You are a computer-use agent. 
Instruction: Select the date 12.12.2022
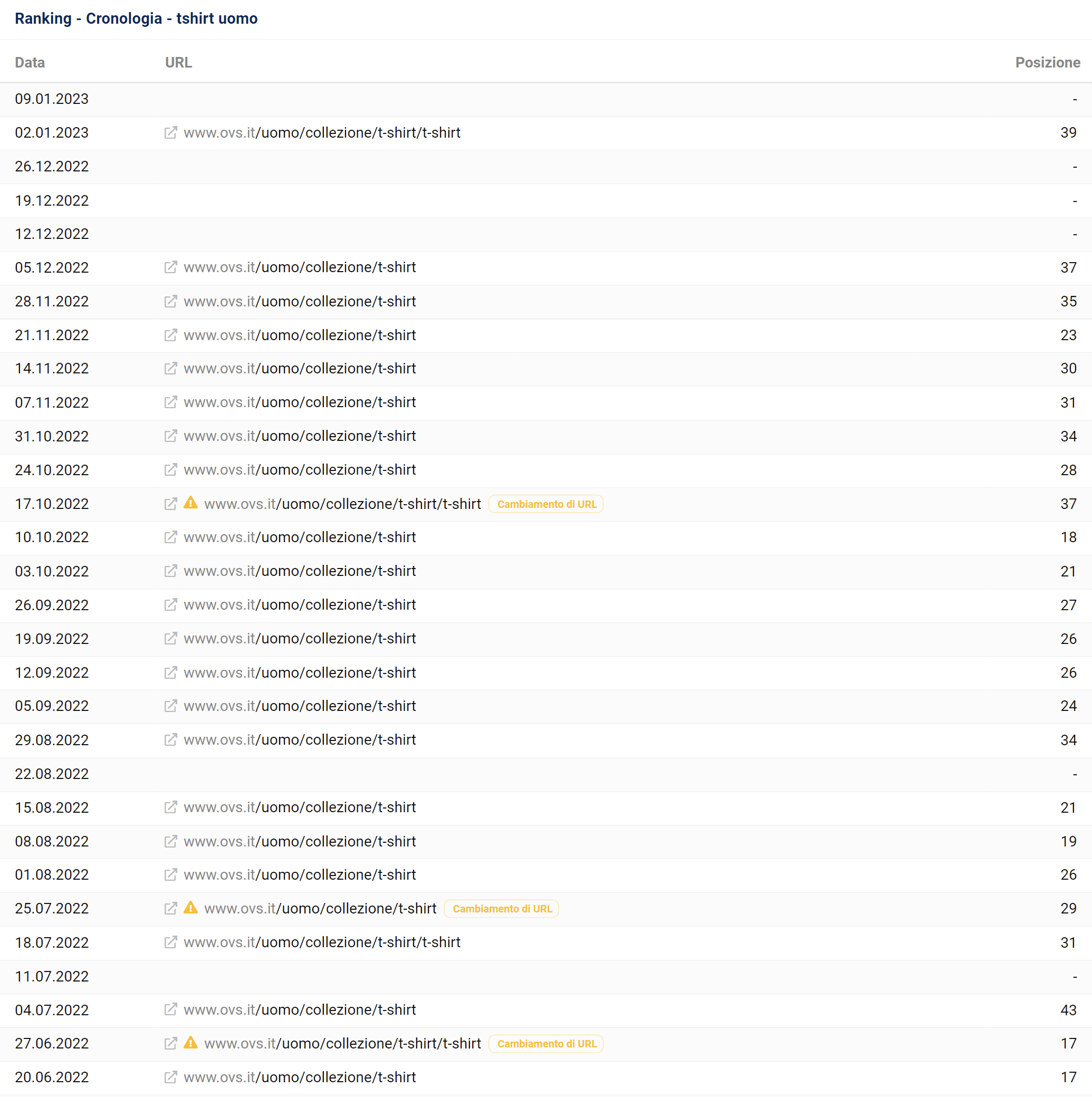tap(52, 234)
